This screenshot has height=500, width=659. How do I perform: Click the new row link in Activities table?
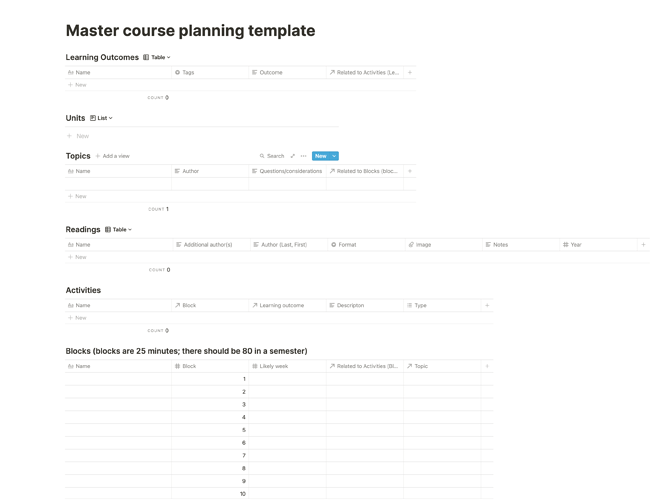[x=78, y=318]
